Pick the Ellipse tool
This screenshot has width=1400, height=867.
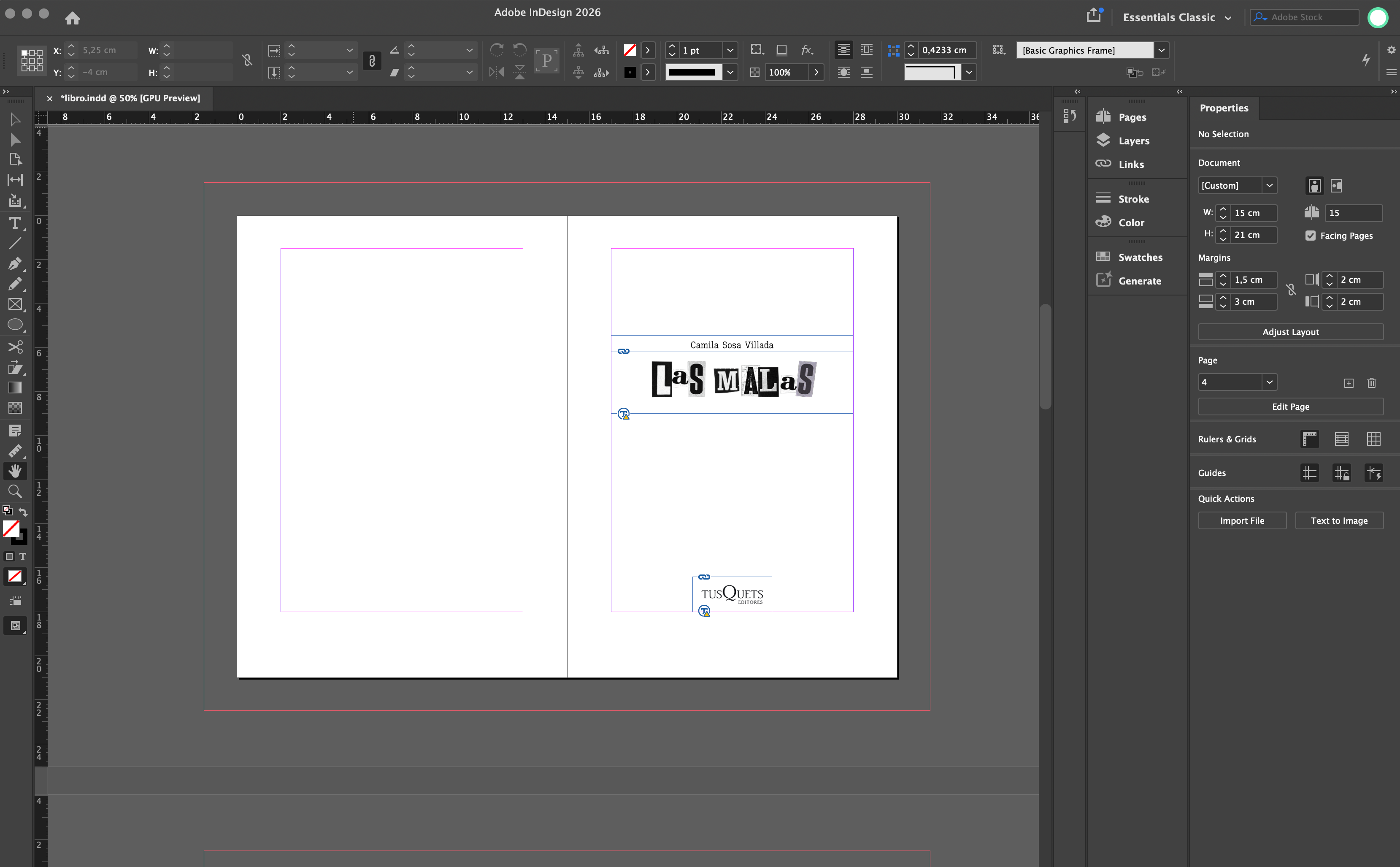click(15, 325)
